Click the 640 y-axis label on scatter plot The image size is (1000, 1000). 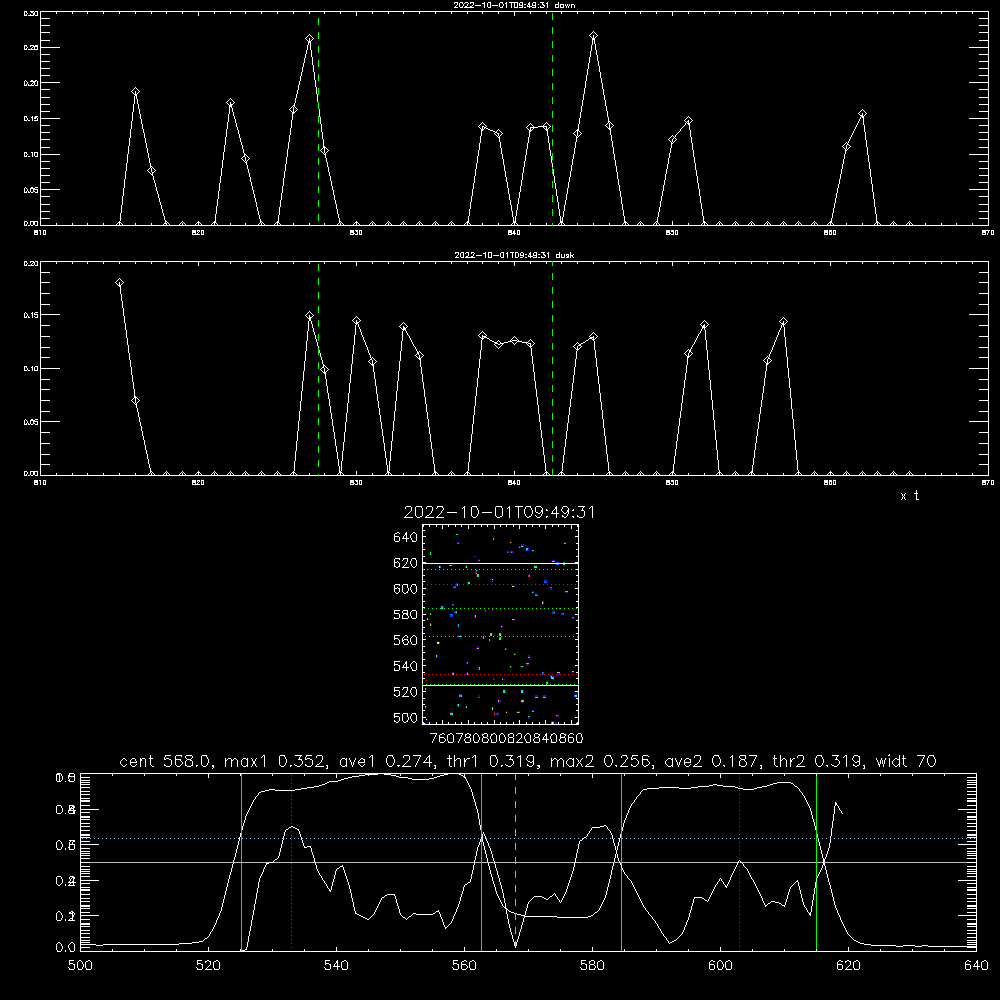click(x=406, y=538)
